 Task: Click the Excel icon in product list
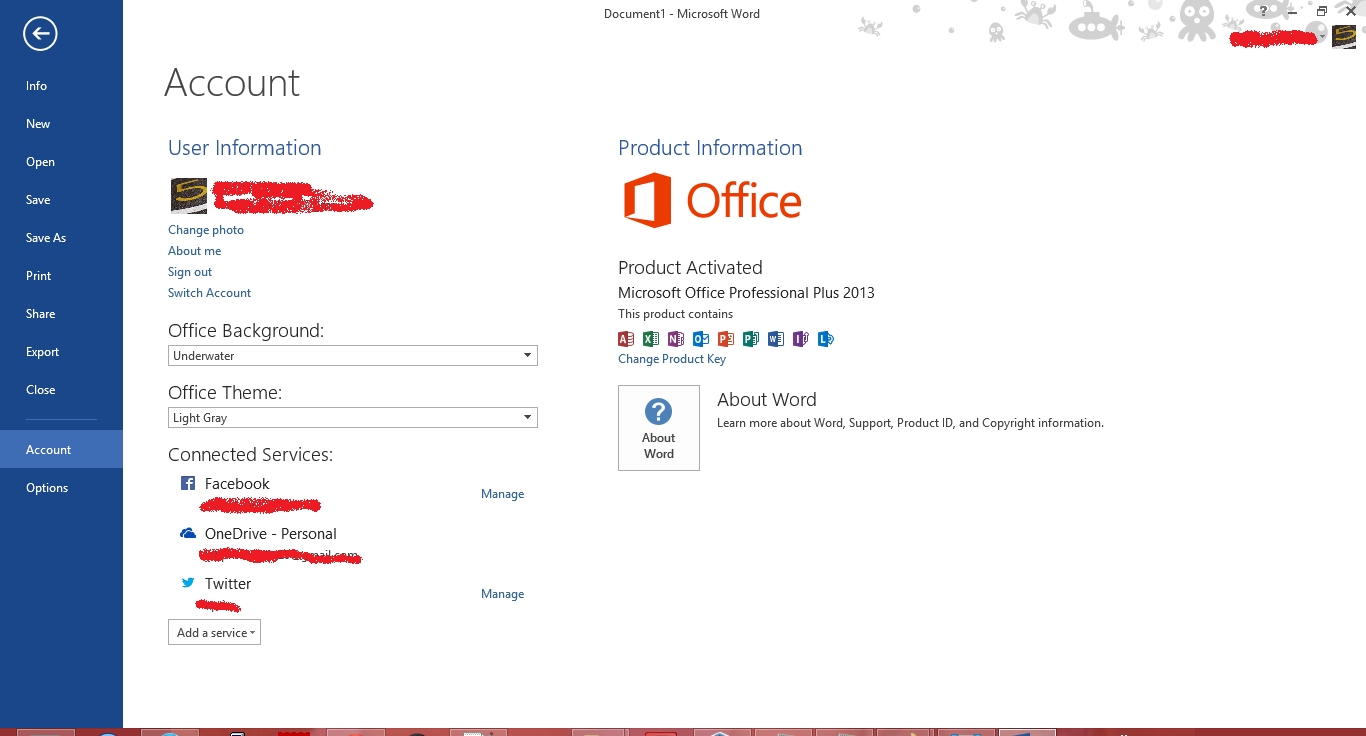tap(651, 339)
